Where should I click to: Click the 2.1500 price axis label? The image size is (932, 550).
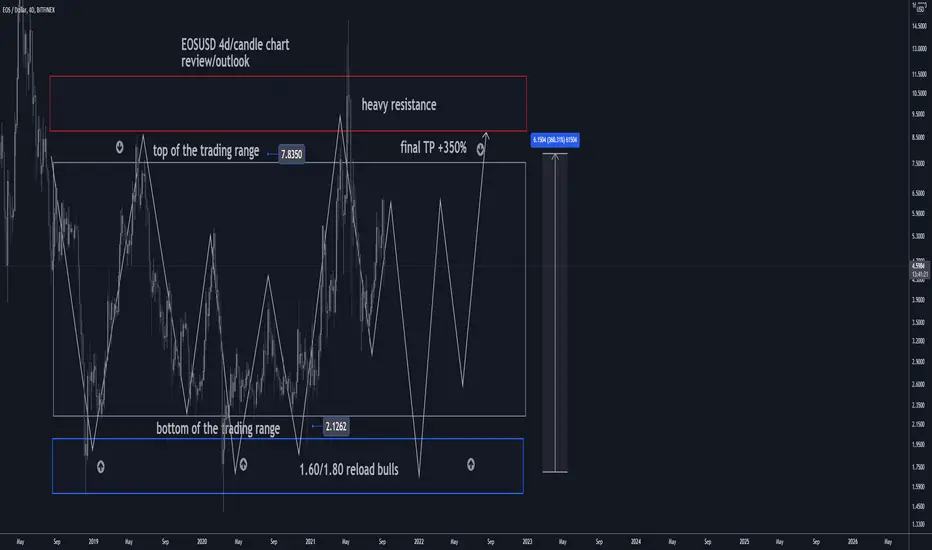(x=919, y=425)
